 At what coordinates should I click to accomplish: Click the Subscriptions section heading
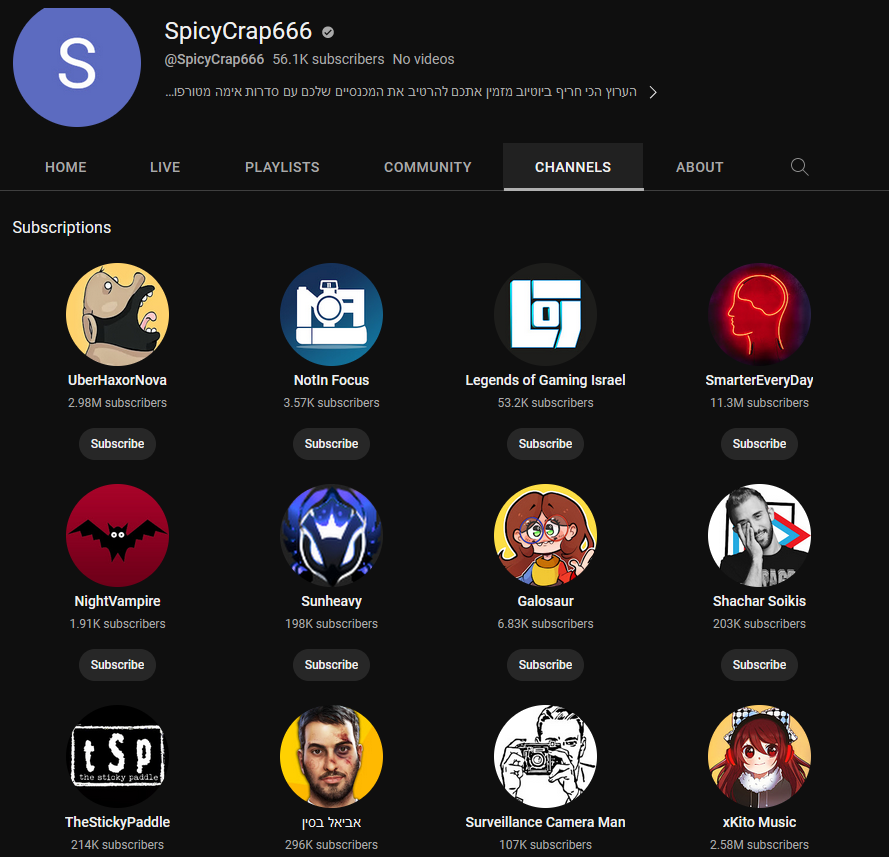62,228
